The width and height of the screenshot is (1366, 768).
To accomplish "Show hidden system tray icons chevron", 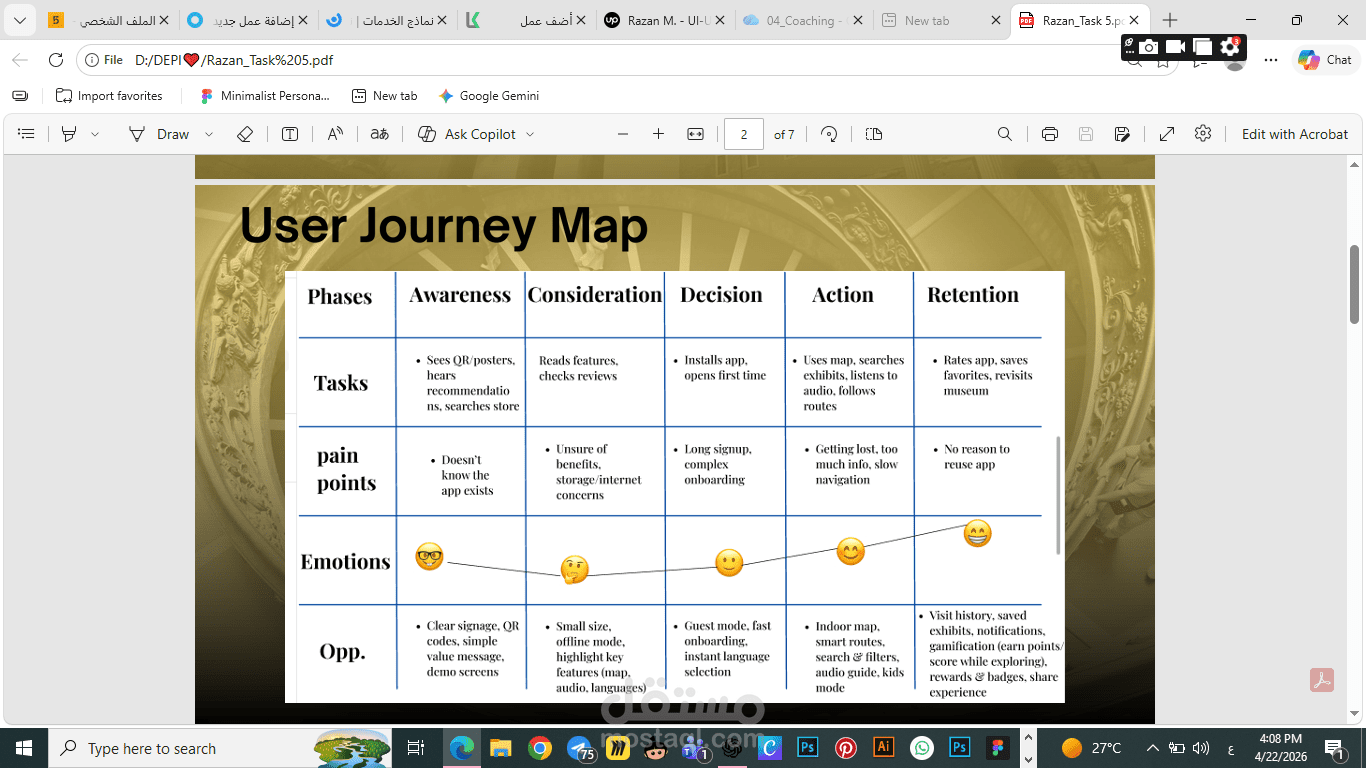I will pos(1152,748).
